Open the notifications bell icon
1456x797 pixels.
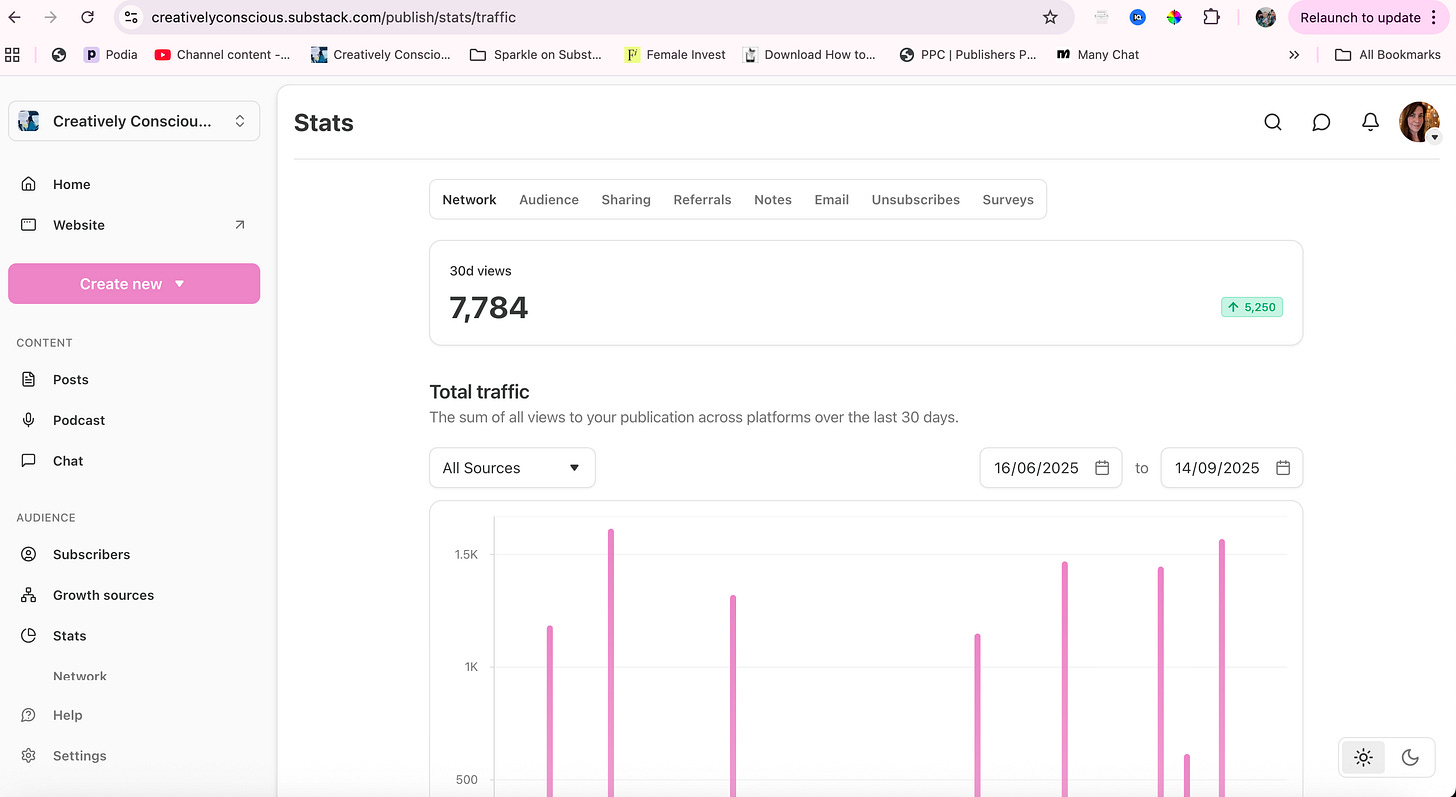coord(1370,122)
